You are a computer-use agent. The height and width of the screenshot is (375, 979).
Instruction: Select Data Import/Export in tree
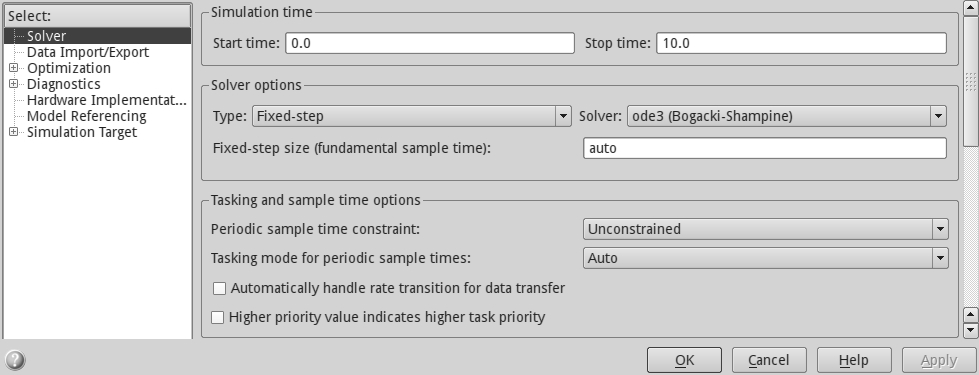[87, 52]
